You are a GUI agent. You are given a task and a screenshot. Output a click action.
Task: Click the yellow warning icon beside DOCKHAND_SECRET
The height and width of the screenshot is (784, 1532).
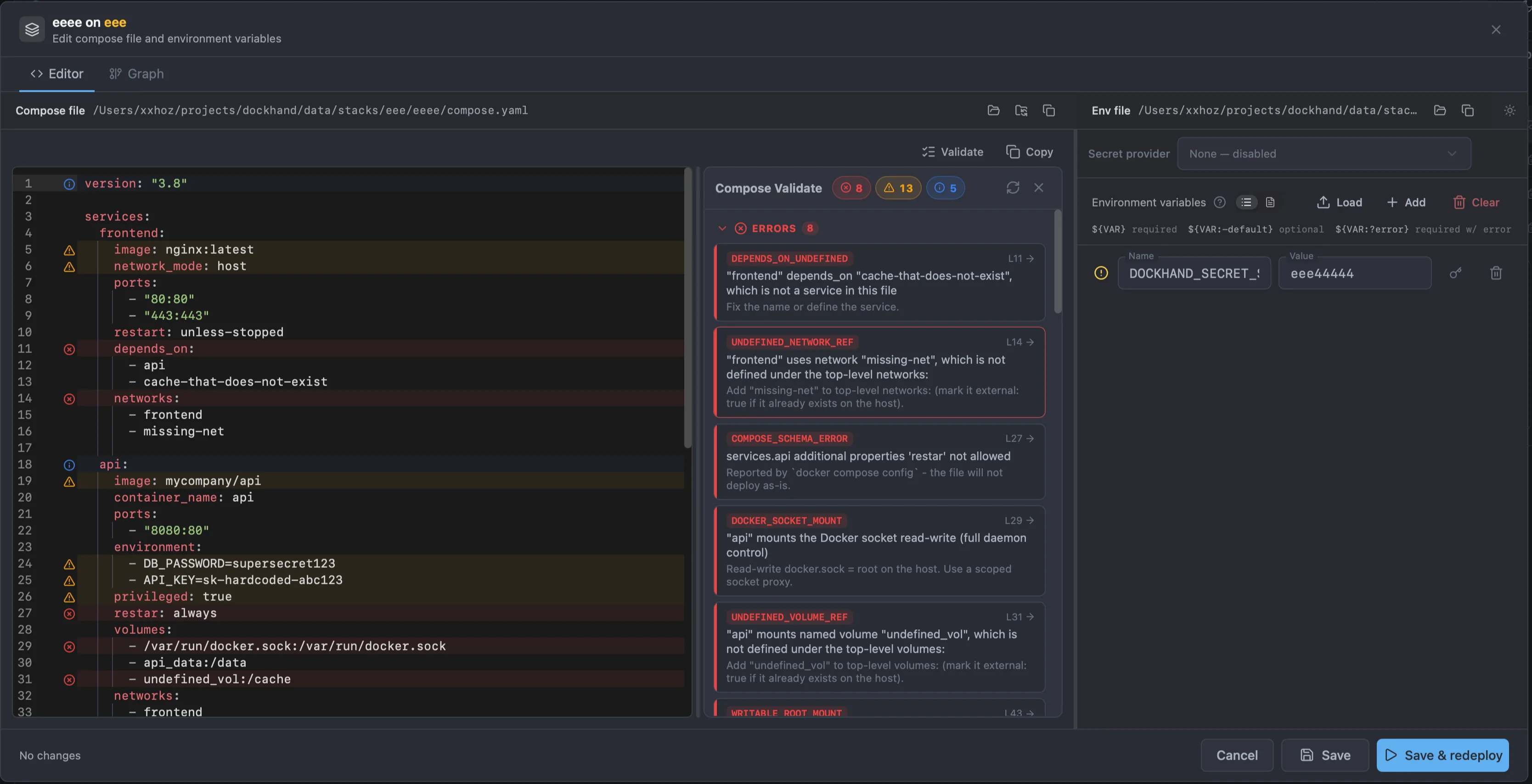(1101, 274)
